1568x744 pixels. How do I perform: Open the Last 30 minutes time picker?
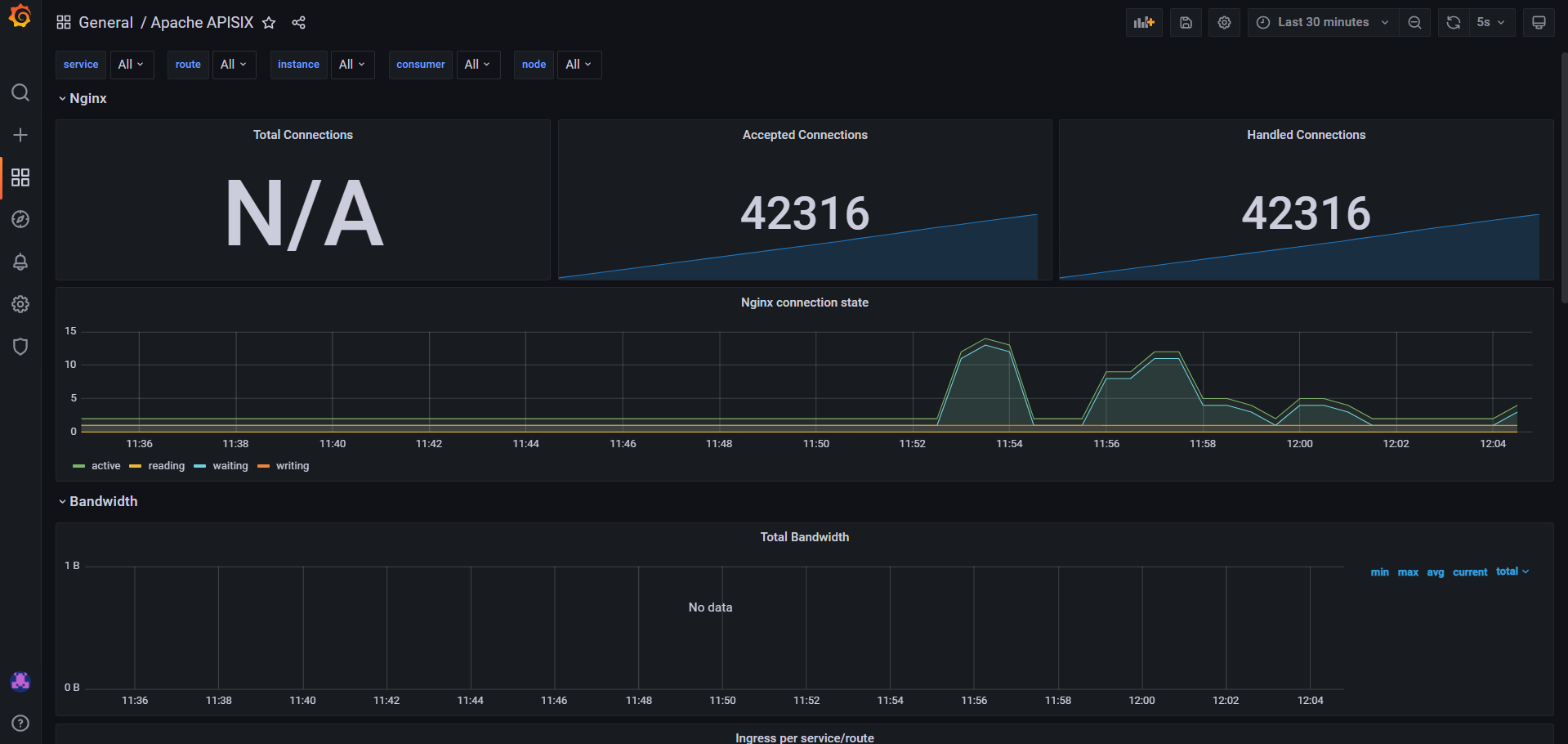pos(1323,23)
